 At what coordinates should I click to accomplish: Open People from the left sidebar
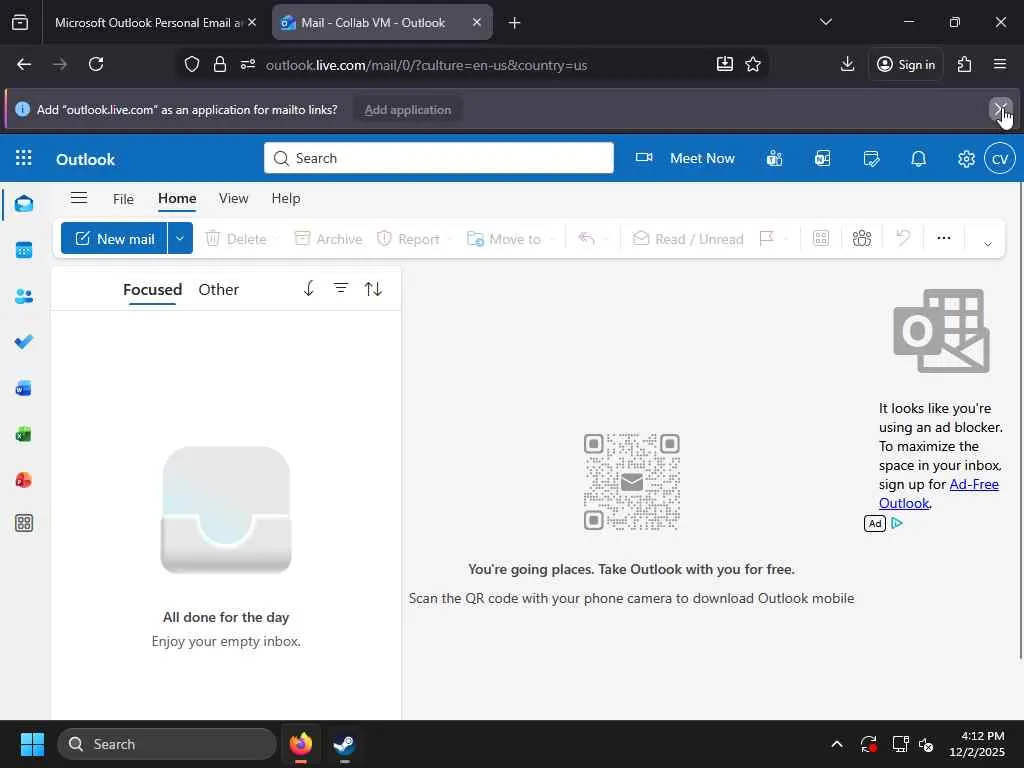(x=24, y=296)
